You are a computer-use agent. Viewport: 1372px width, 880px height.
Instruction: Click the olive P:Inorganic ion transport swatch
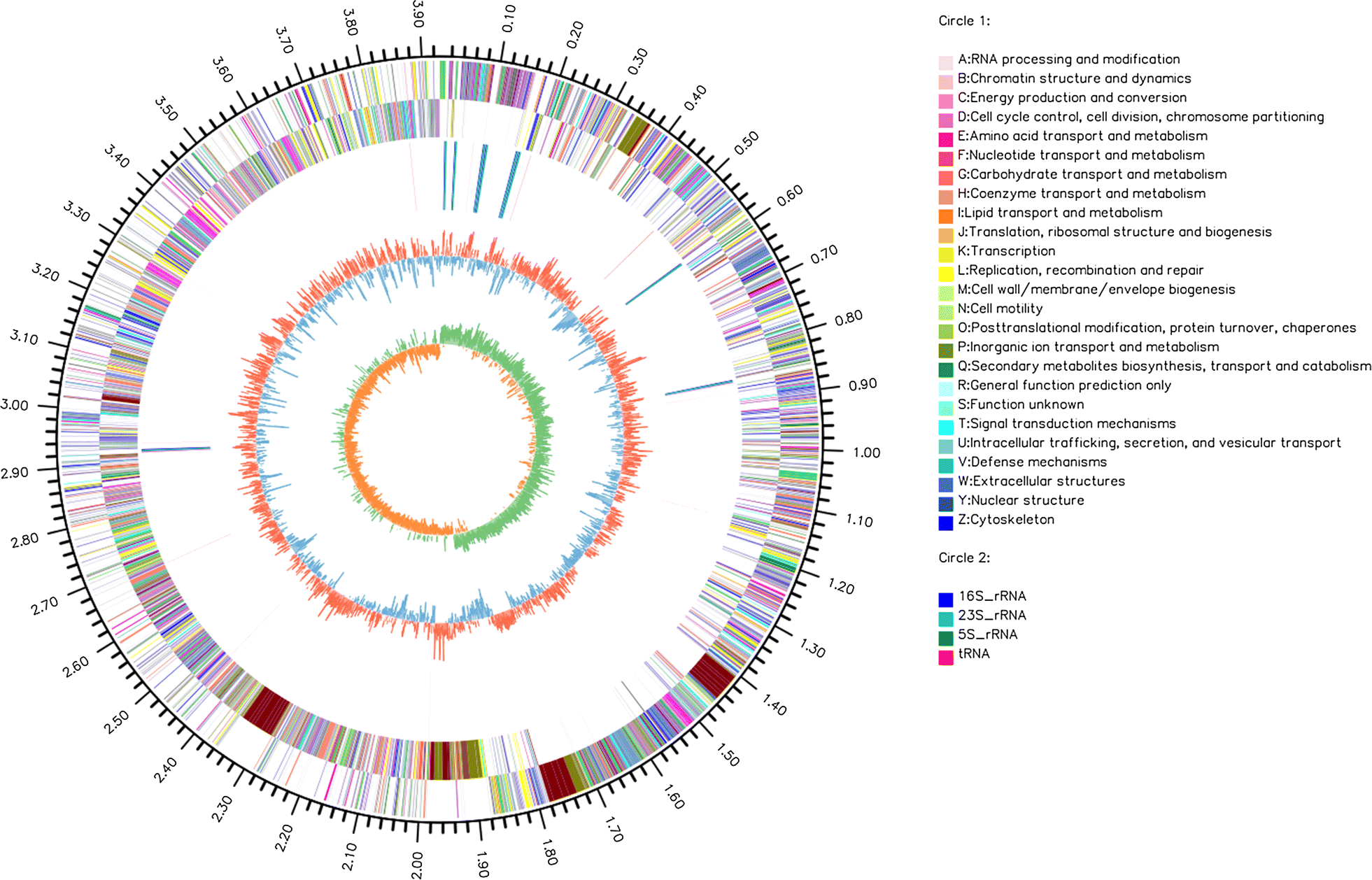945,350
